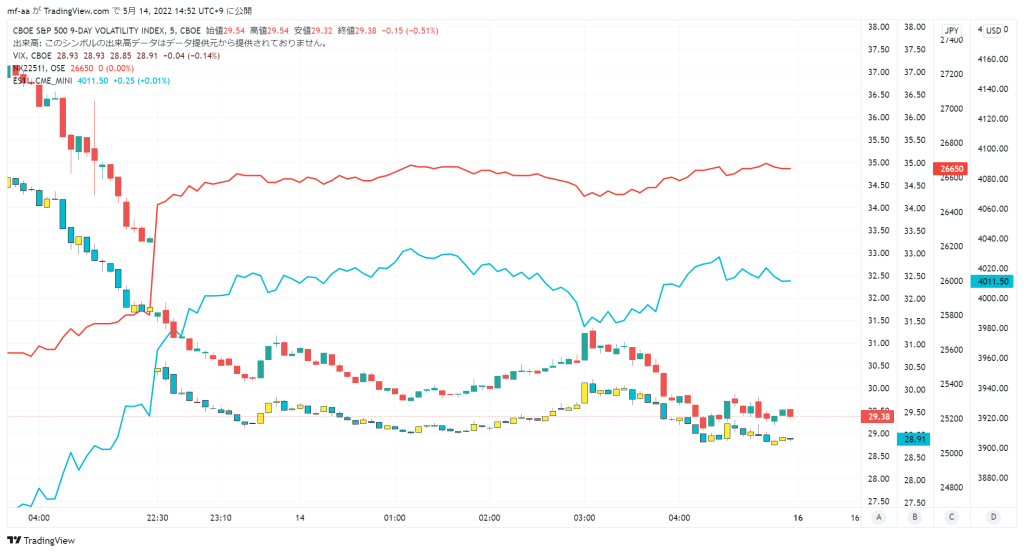Viewport: 1024px width, 553px height.
Task: Click the -0.15 (-0.51%) change value
Action: [410, 31]
